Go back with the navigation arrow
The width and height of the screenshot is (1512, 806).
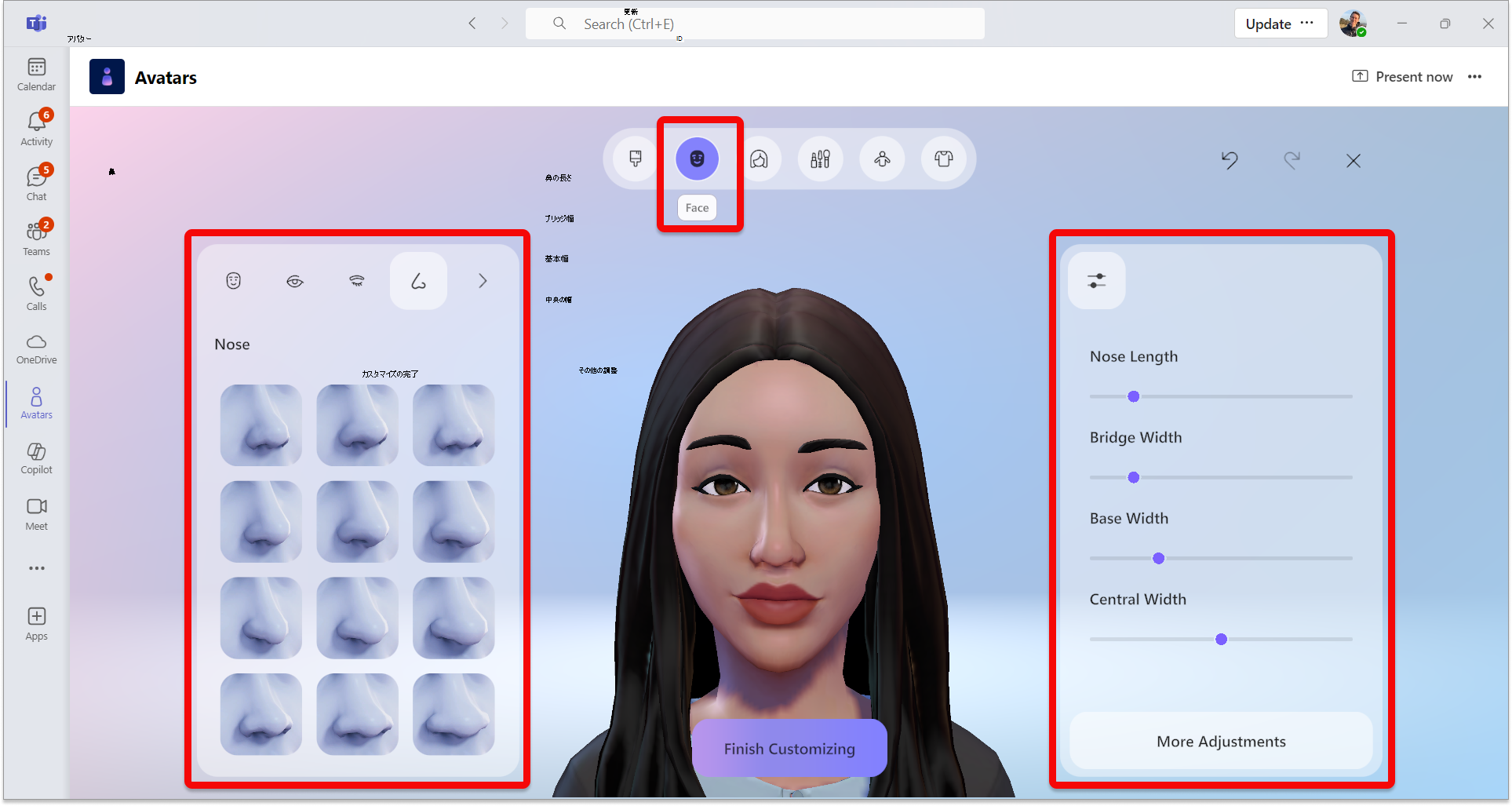click(x=472, y=24)
